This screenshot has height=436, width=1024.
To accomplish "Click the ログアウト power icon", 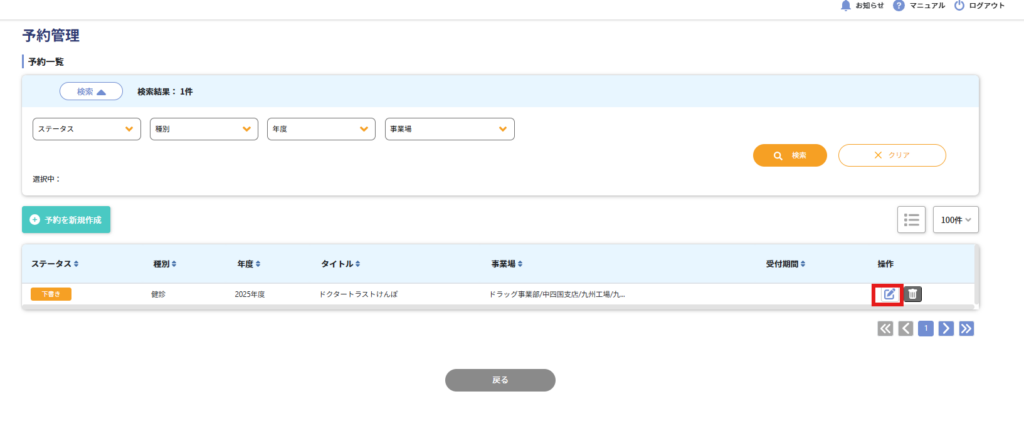I will pyautogui.click(x=959, y=6).
